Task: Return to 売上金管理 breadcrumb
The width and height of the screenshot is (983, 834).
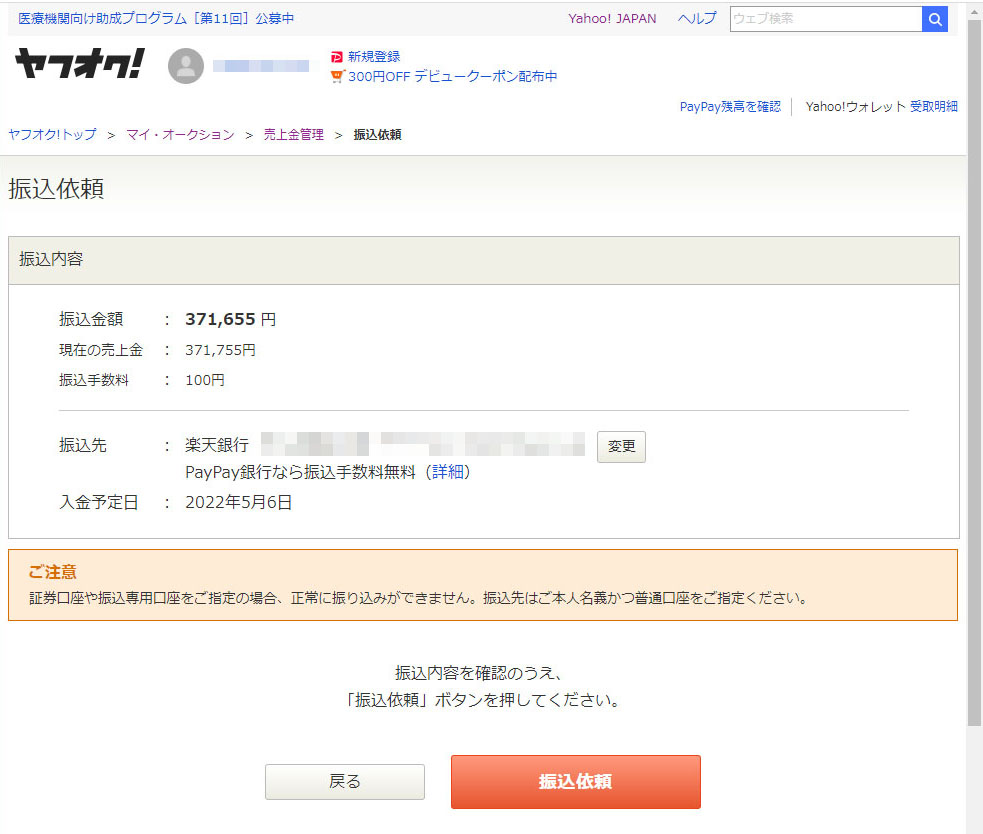Action: (293, 135)
